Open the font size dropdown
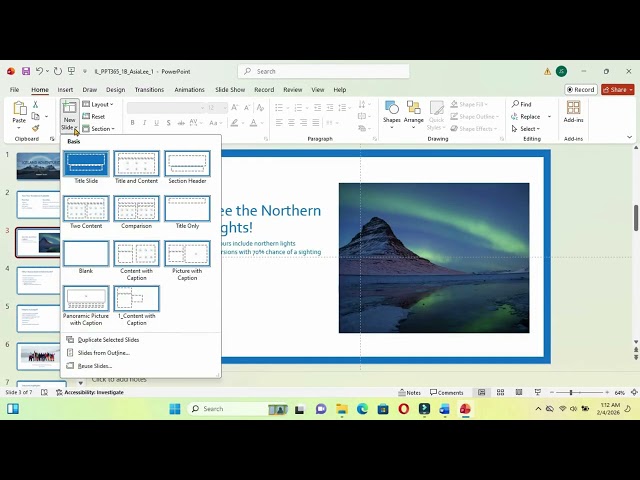 [x=224, y=108]
